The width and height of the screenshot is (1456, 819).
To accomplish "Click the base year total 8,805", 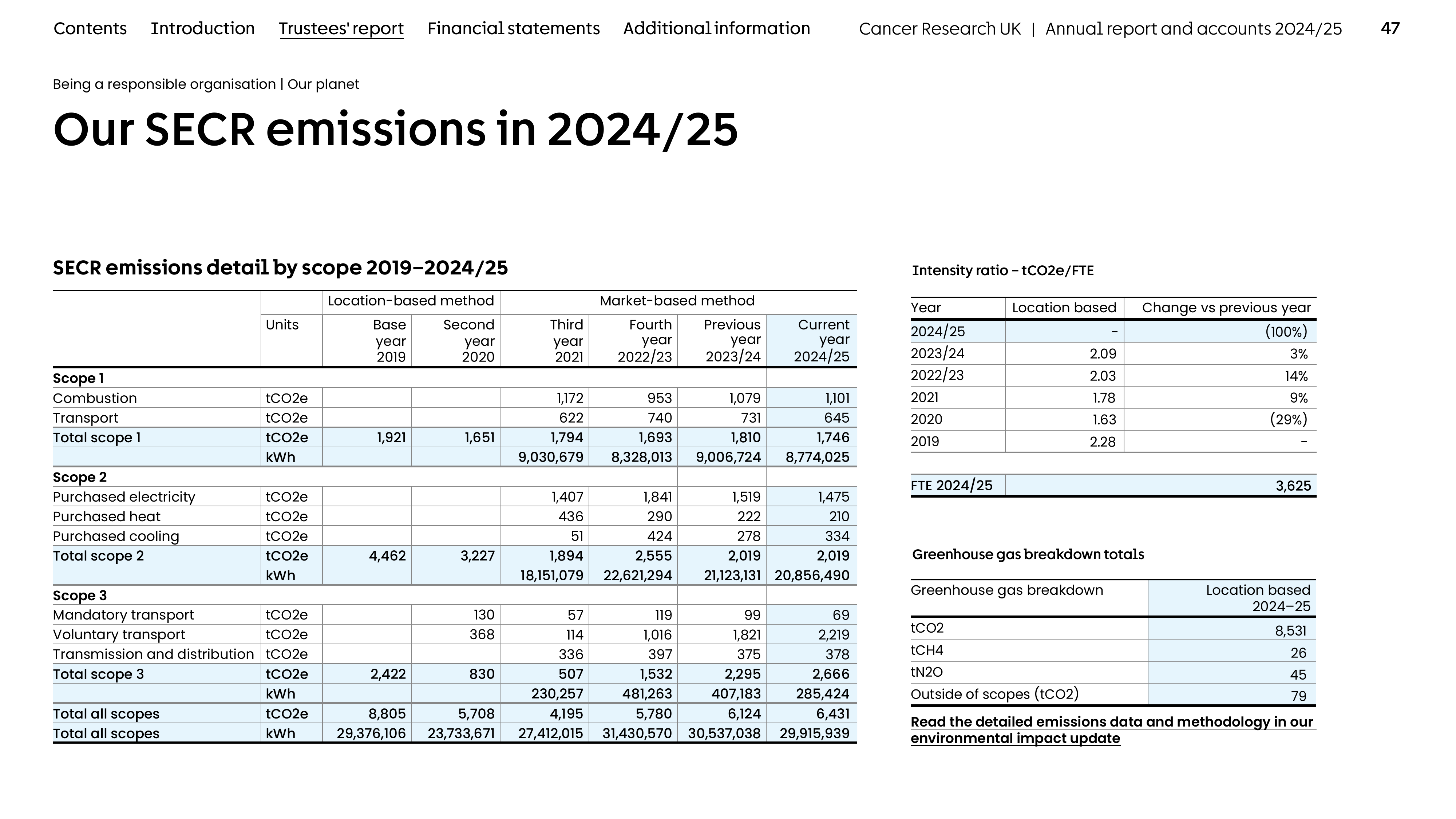I will (x=387, y=714).
